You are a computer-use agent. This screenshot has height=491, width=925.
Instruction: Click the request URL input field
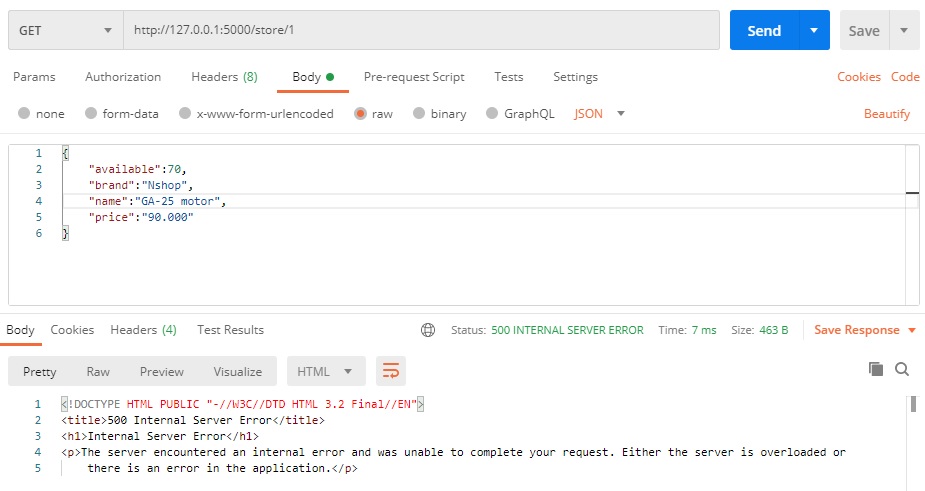421,30
